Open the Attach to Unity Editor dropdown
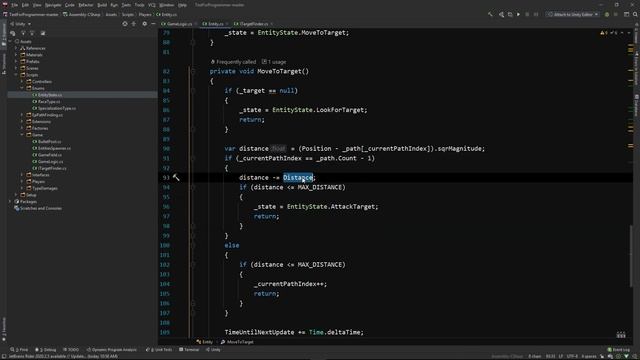Screen dimensions: 640x360 coord(573,14)
